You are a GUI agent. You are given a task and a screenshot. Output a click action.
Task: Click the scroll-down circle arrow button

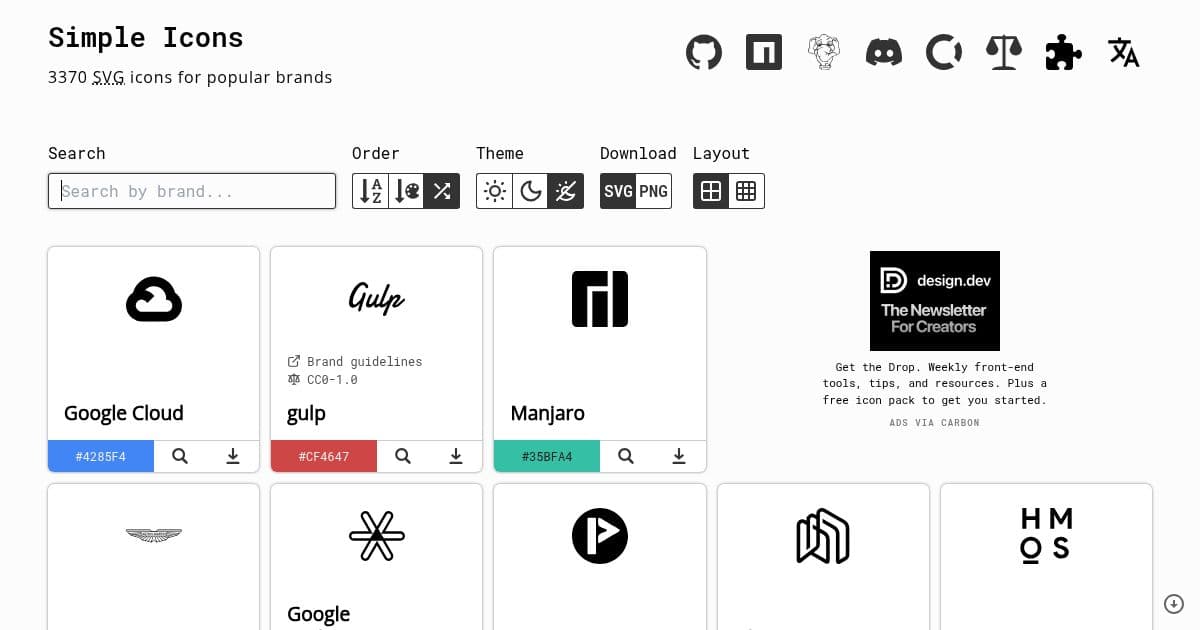coord(1174,603)
